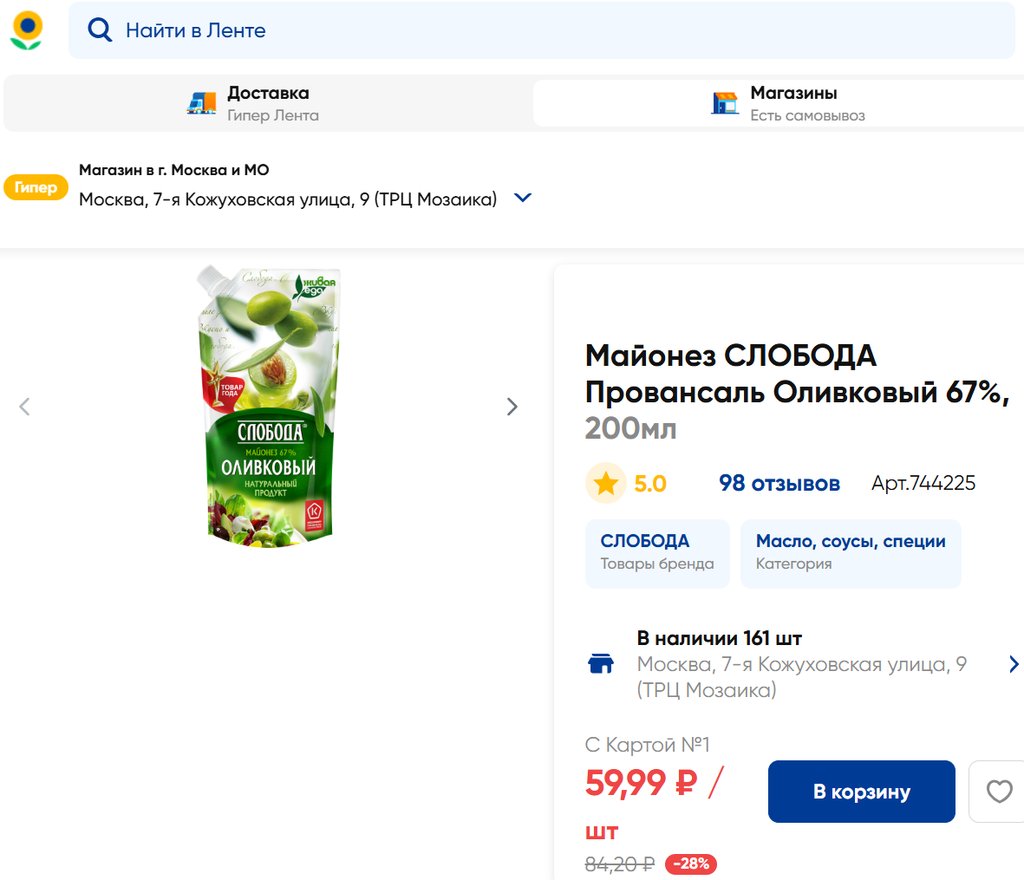1024x880 pixels.
Task: Expand the store address dropdown
Action: tap(522, 198)
